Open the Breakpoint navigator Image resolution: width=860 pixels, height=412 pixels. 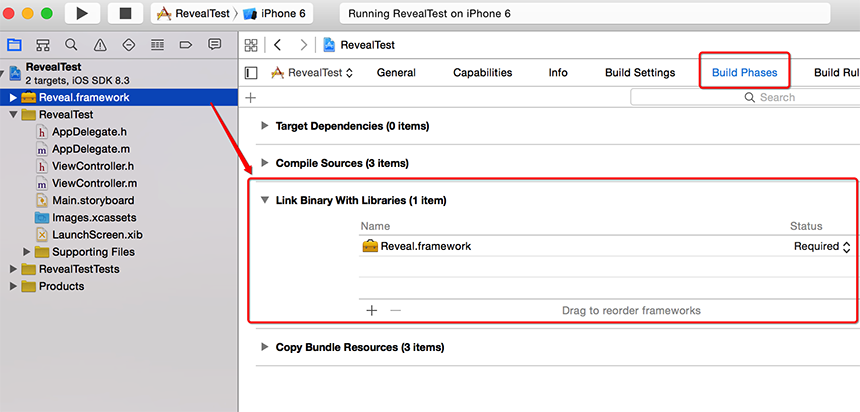[x=186, y=44]
